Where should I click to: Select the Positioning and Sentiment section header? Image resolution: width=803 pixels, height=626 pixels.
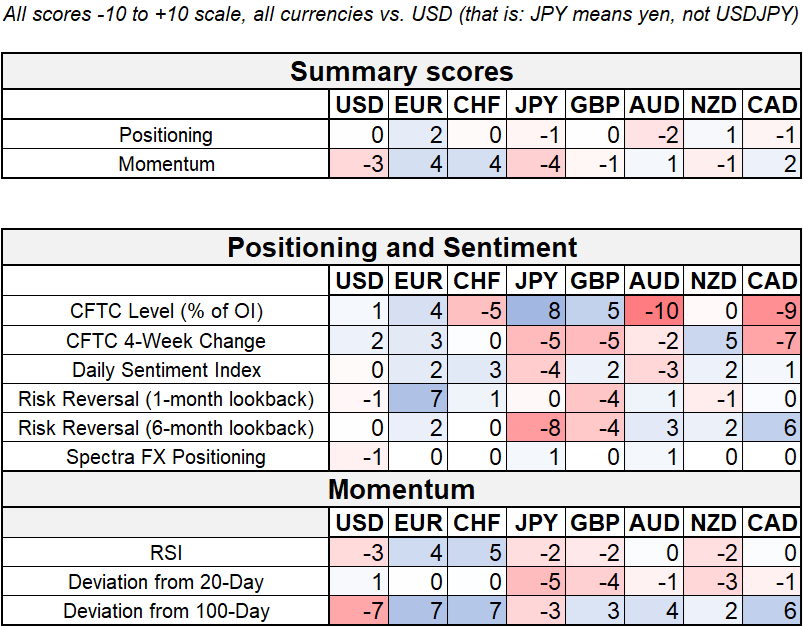pyautogui.click(x=401, y=247)
